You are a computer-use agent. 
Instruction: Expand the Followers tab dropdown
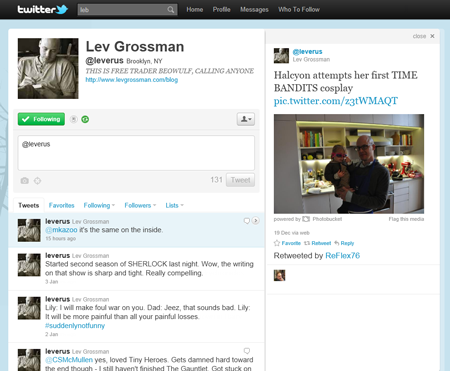140,205
